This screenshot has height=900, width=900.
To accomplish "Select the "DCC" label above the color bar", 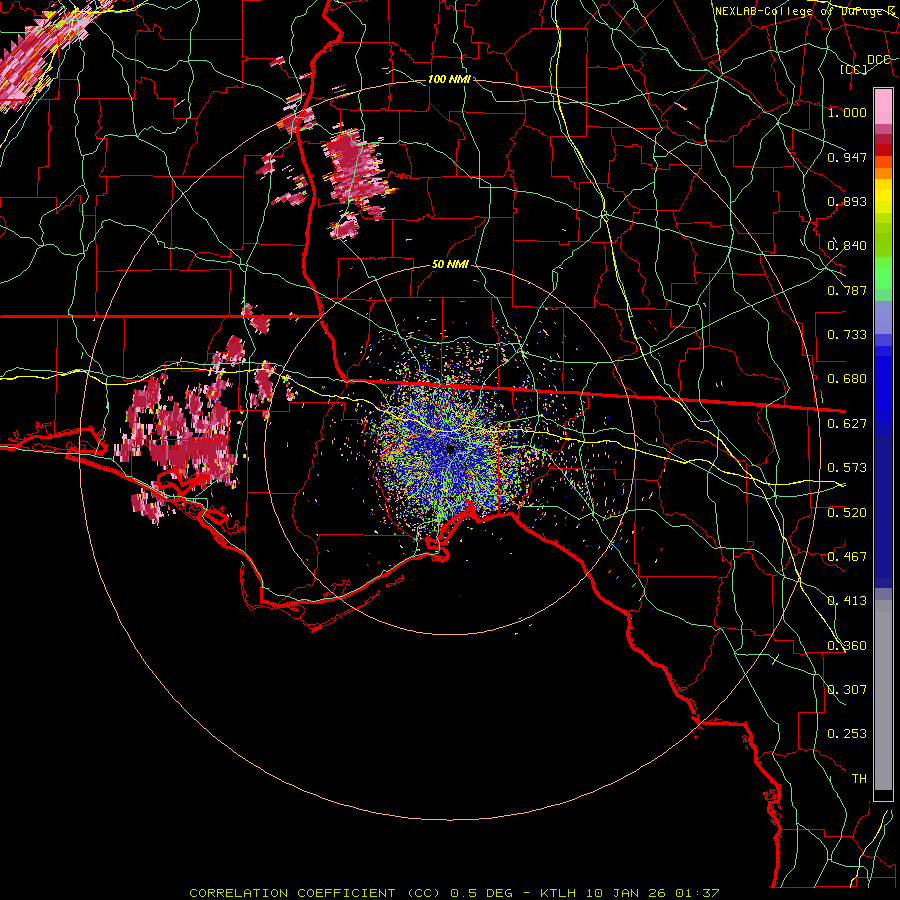I will point(878,60).
